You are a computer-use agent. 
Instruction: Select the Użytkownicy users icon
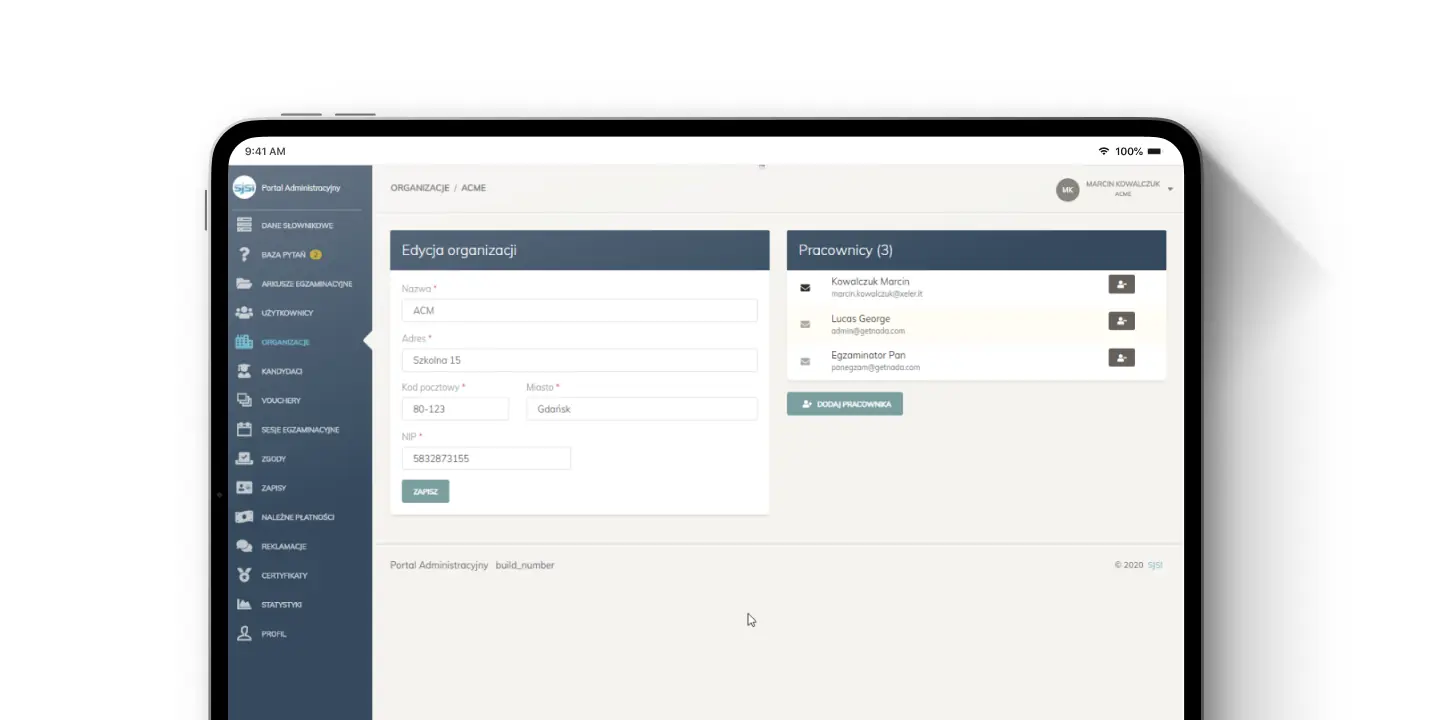coord(244,313)
